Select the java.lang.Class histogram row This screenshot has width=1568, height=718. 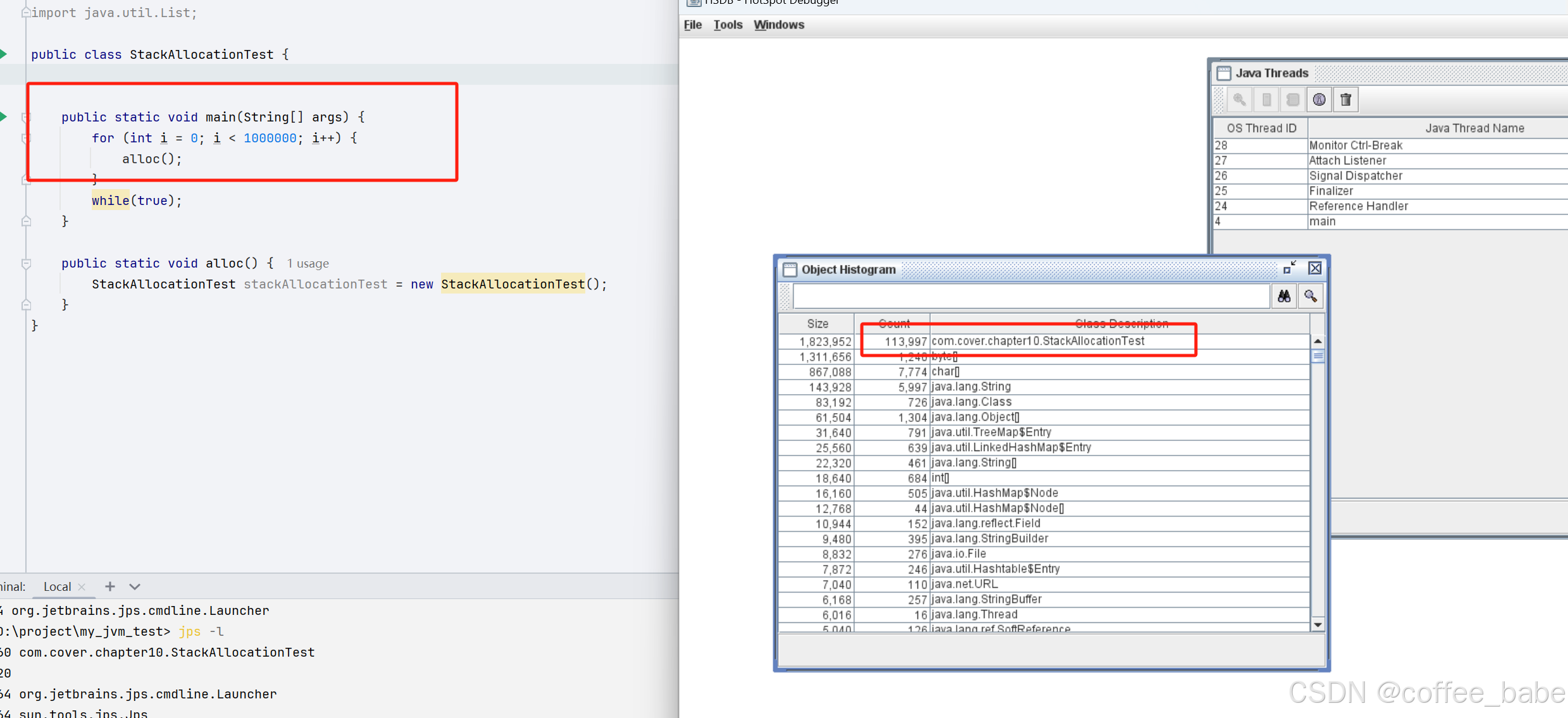coord(1044,402)
